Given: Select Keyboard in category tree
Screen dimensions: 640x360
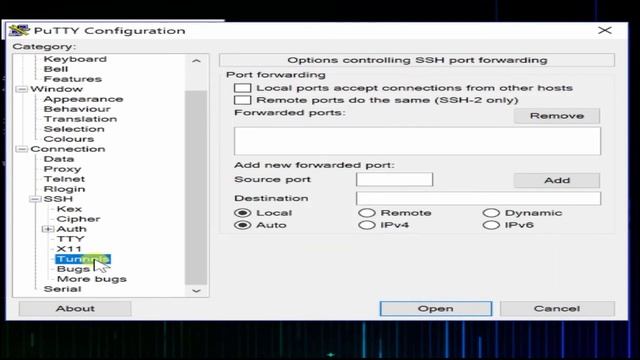Looking at the screenshot, I should (x=75, y=59).
